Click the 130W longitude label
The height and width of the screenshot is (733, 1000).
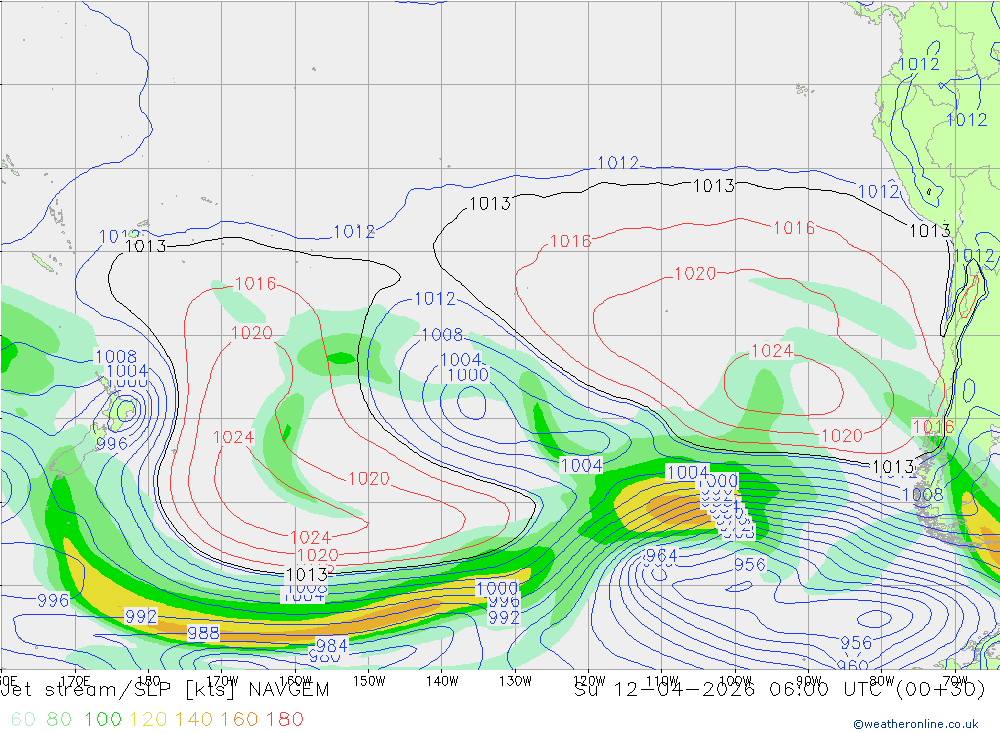click(515, 681)
